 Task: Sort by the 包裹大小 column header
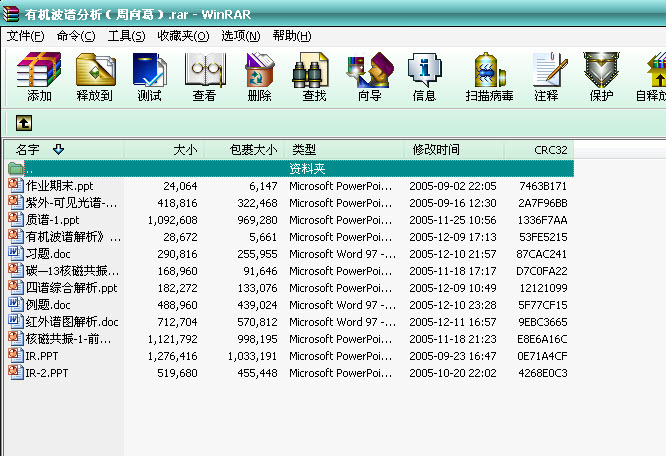(x=244, y=149)
